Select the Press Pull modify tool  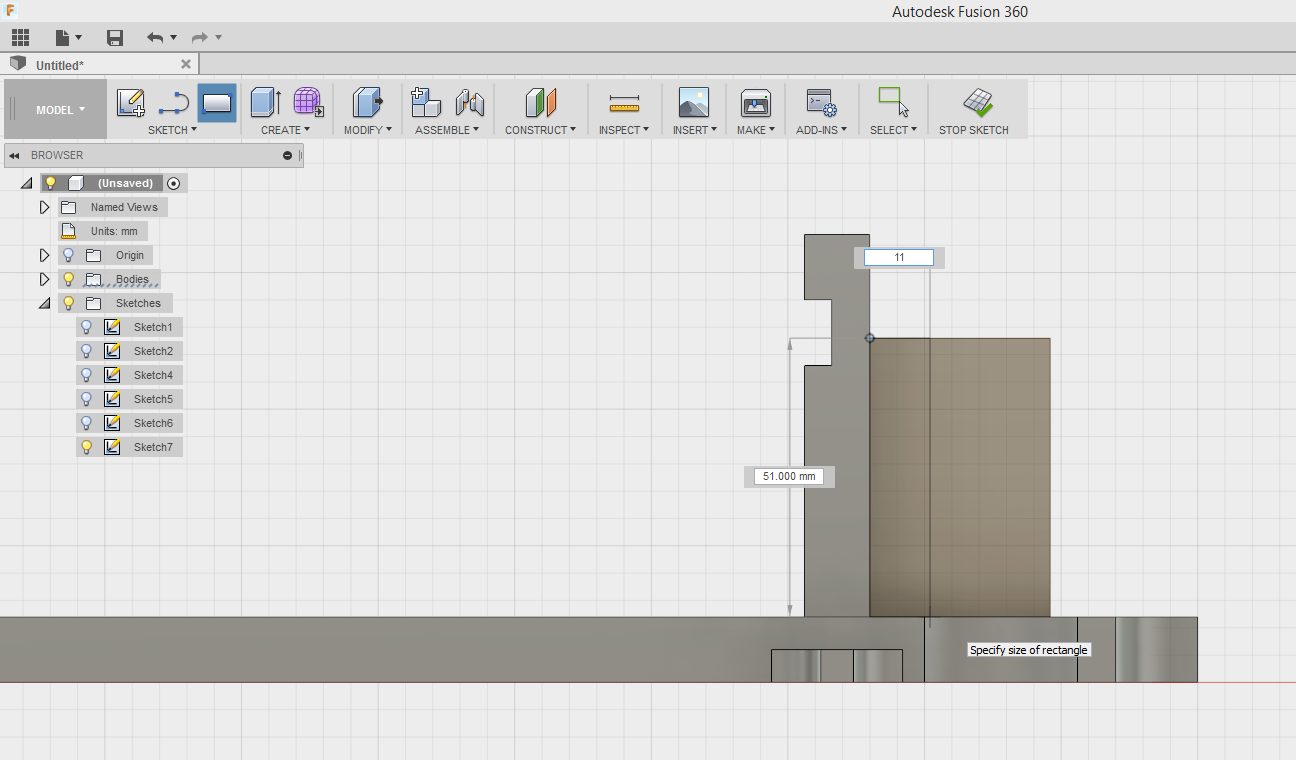(x=367, y=102)
